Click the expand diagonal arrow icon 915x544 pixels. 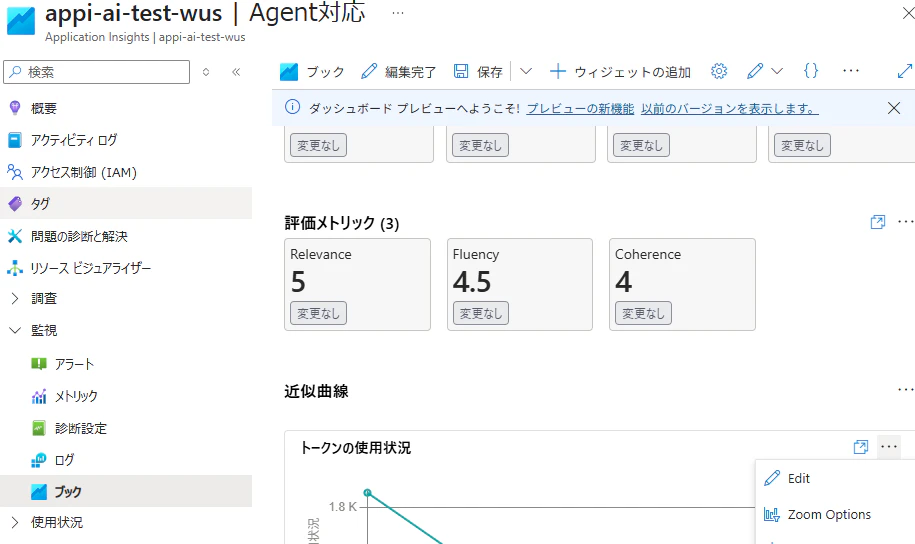tap(904, 71)
